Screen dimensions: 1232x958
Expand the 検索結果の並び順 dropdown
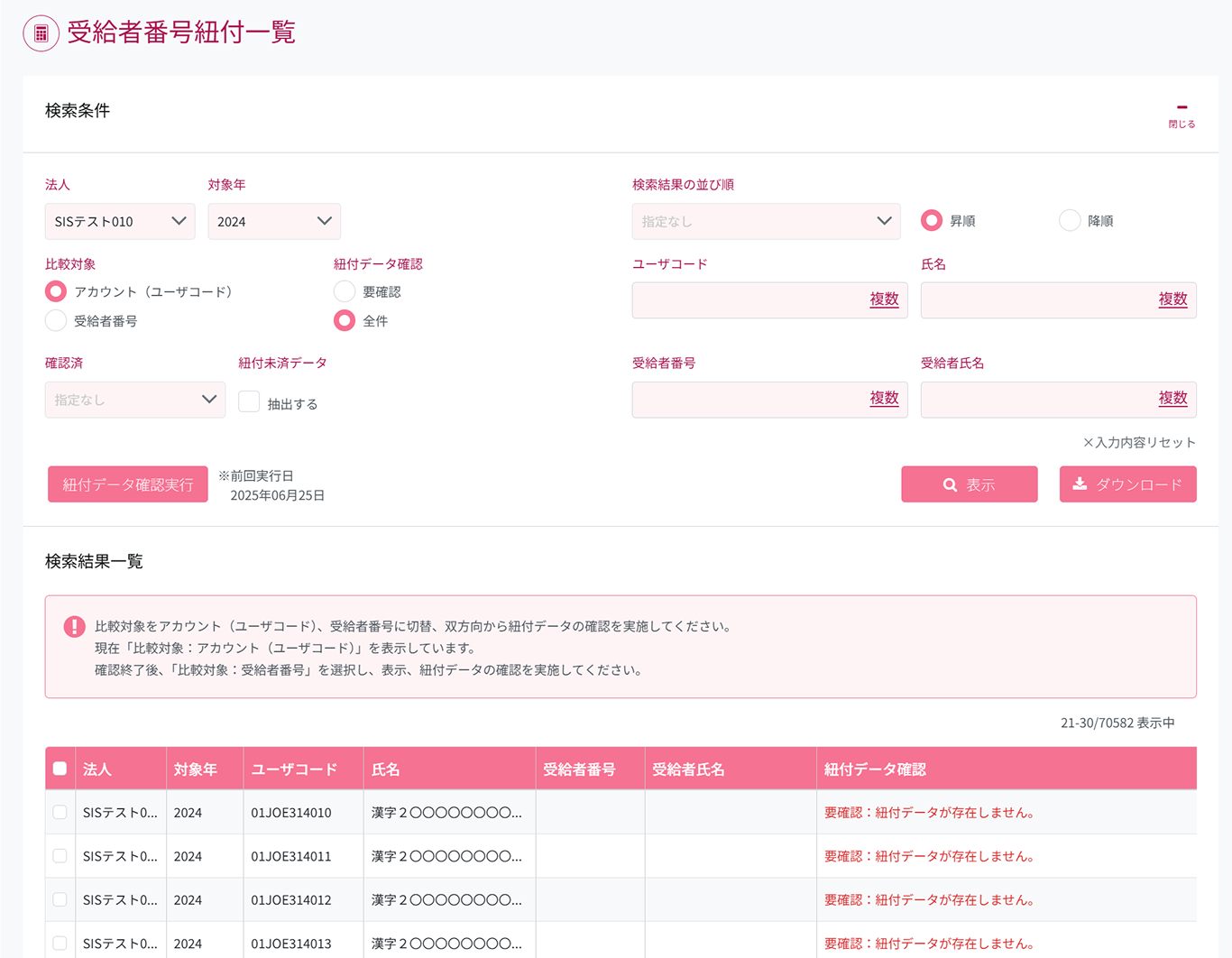766,221
